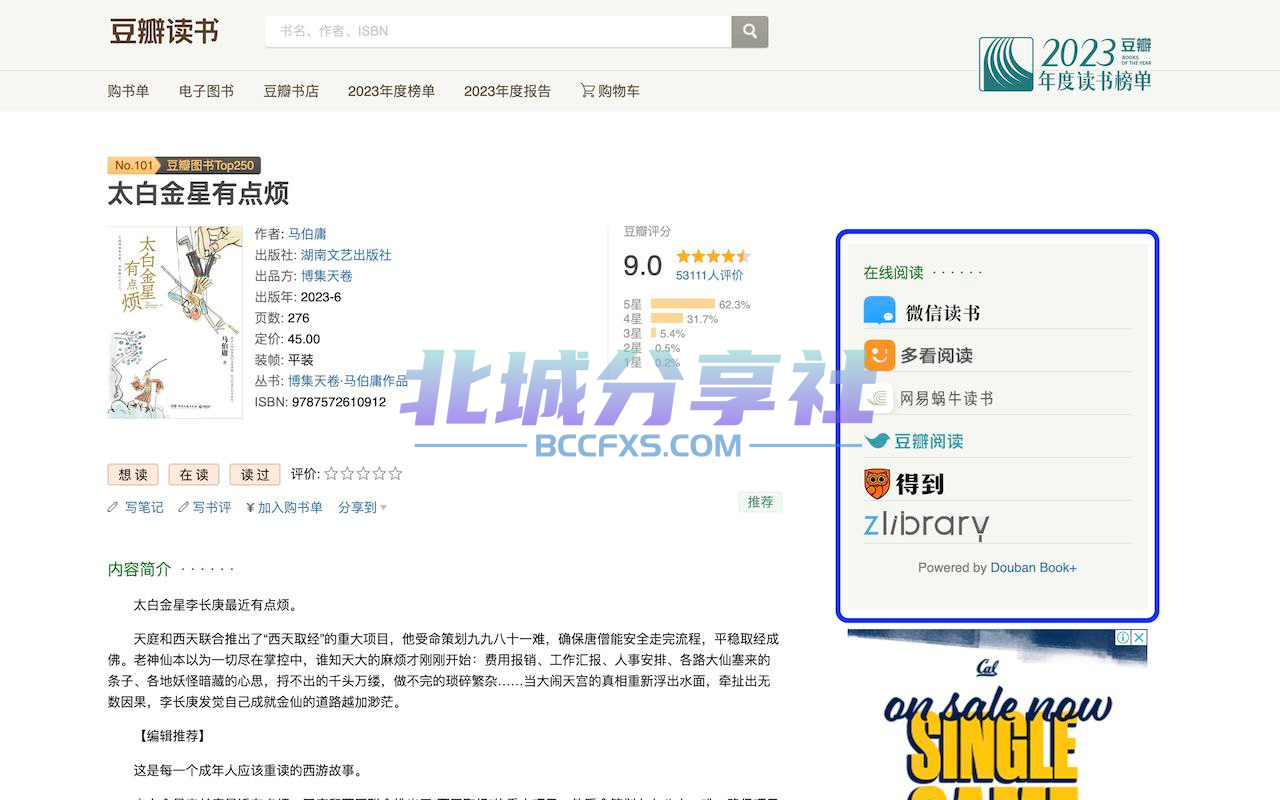Click the 出版年: 2023-6 line
1280x800 pixels.
298,297
